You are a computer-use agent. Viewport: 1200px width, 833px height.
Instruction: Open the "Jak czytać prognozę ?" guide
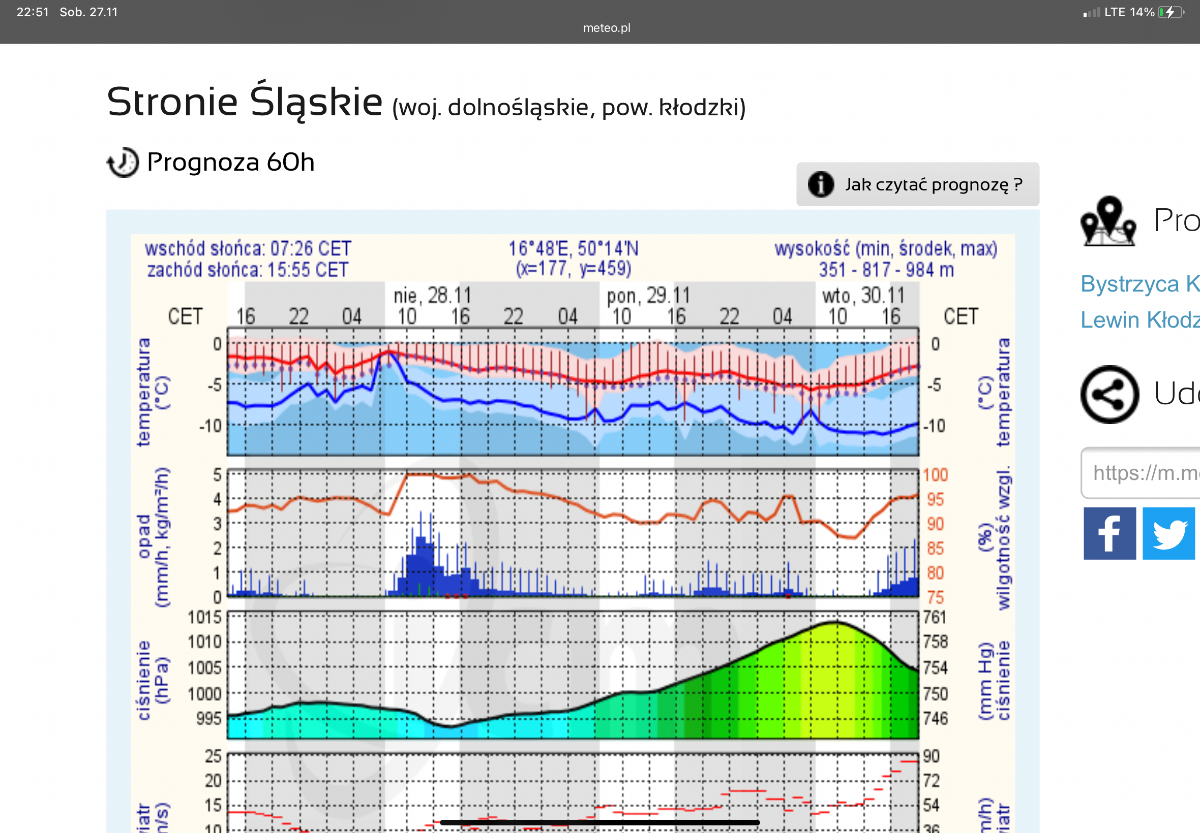[x=918, y=185]
